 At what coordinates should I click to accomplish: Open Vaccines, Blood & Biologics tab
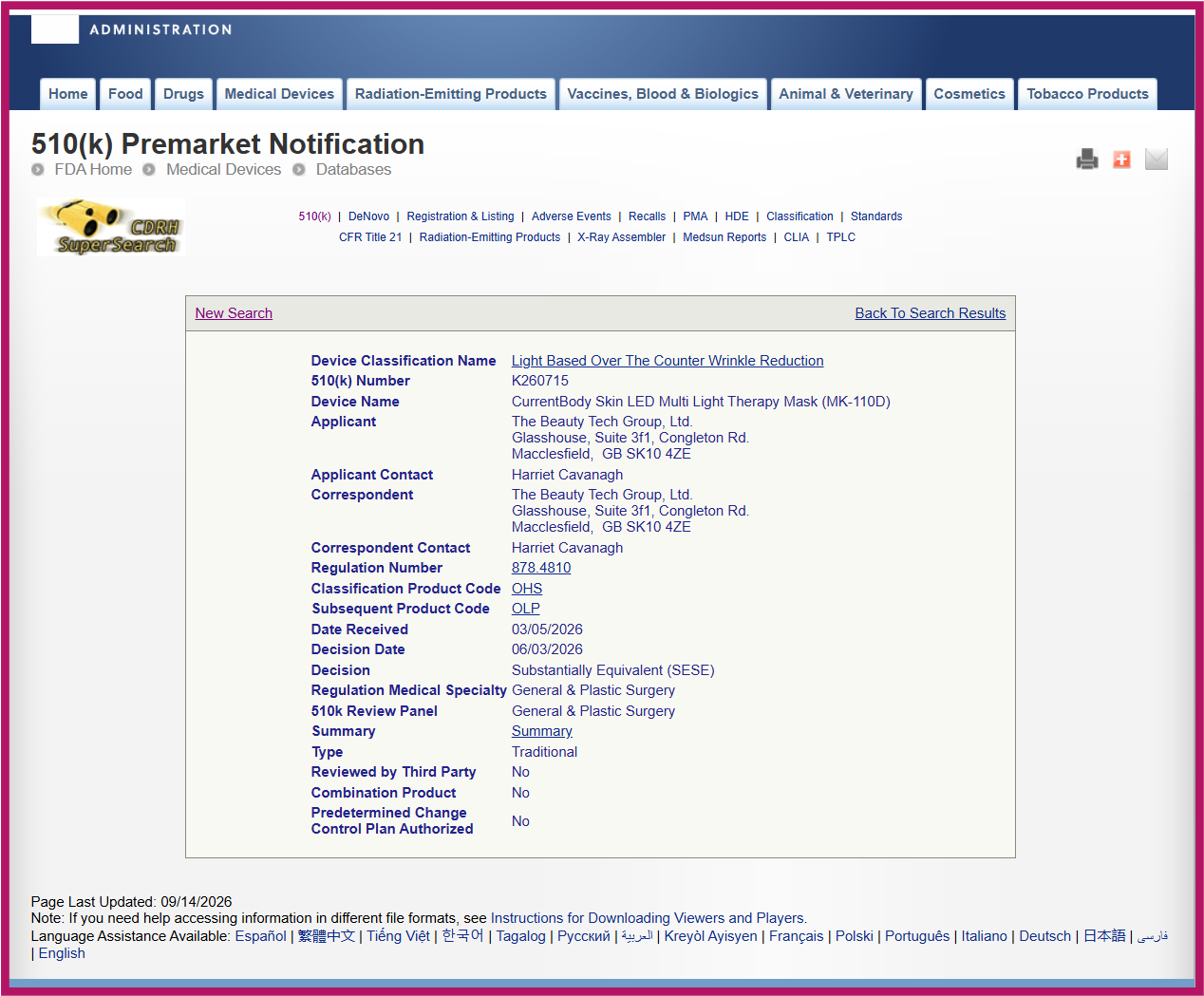663,94
